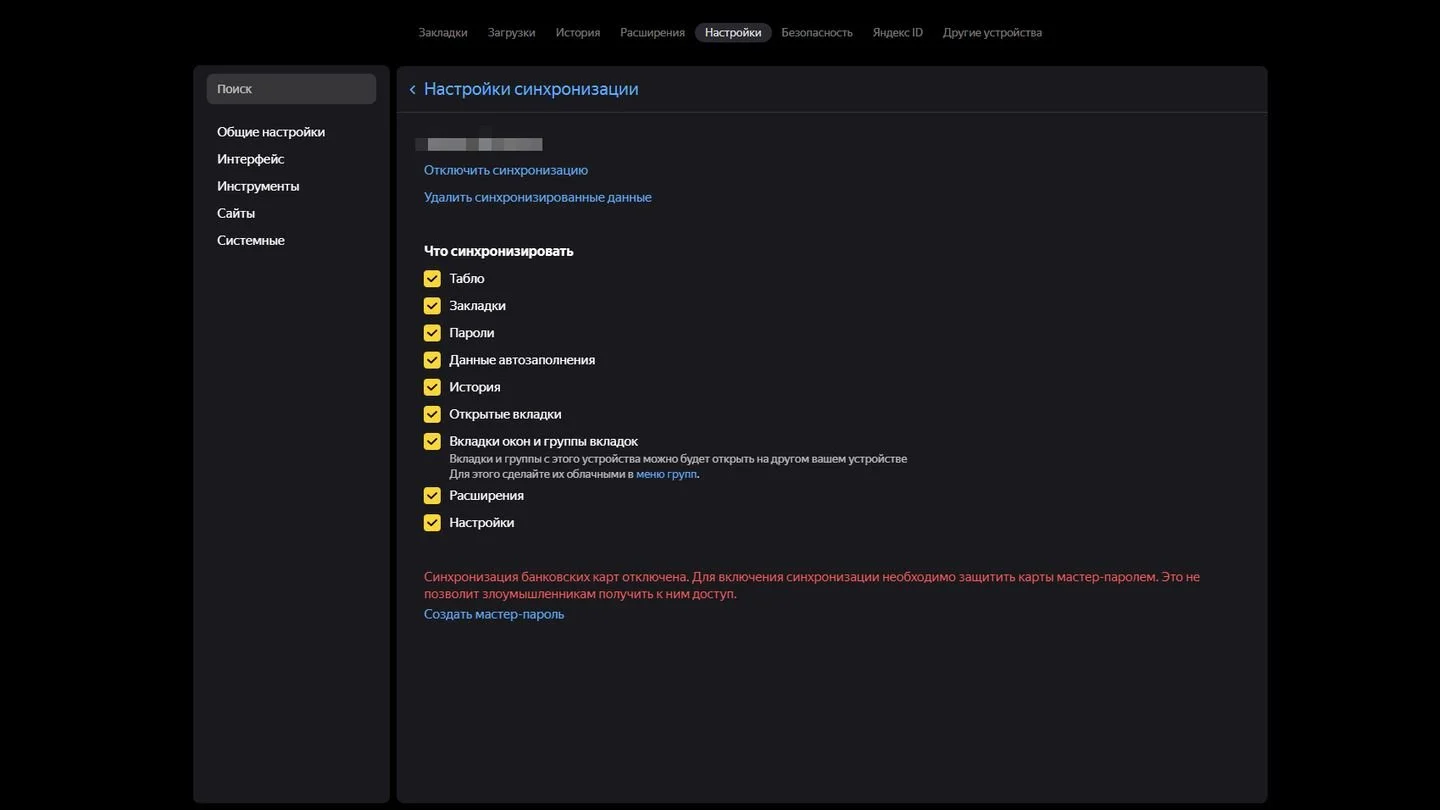Click Создать мастер-пароль link
Viewport: 1440px width, 810px height.
(x=494, y=614)
